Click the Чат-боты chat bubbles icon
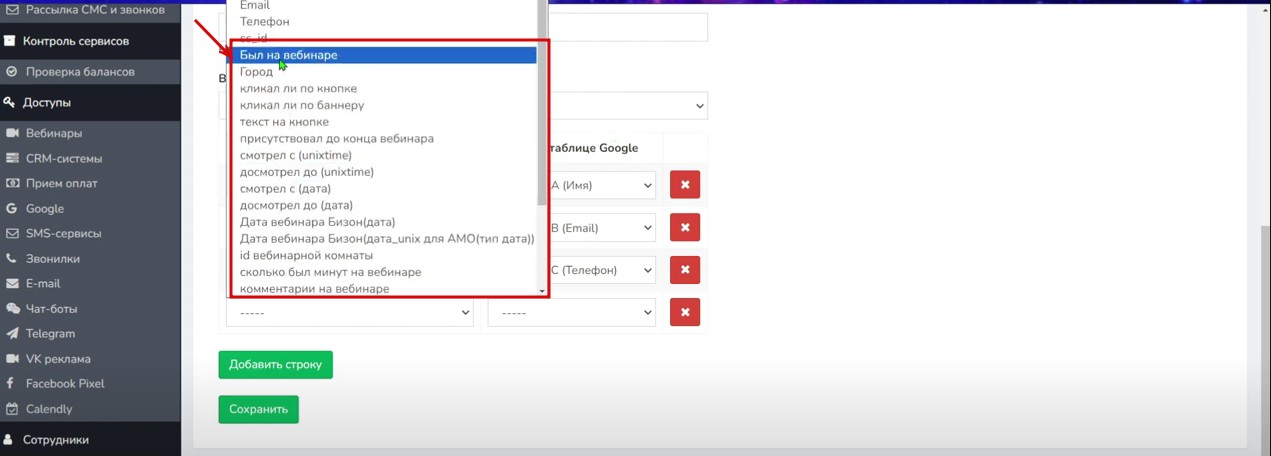 point(13,309)
